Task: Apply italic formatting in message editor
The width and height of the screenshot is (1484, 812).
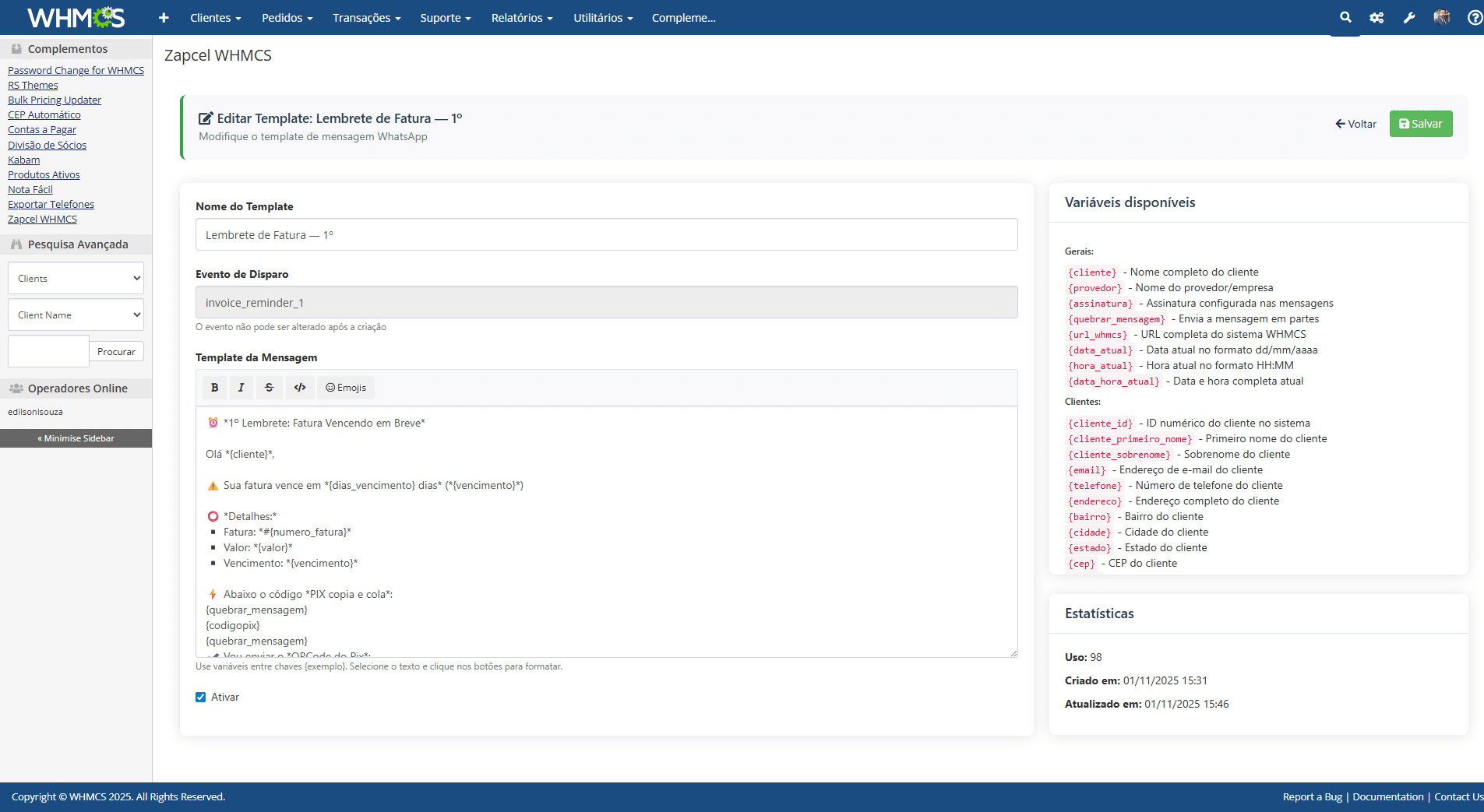Action: pos(241,388)
